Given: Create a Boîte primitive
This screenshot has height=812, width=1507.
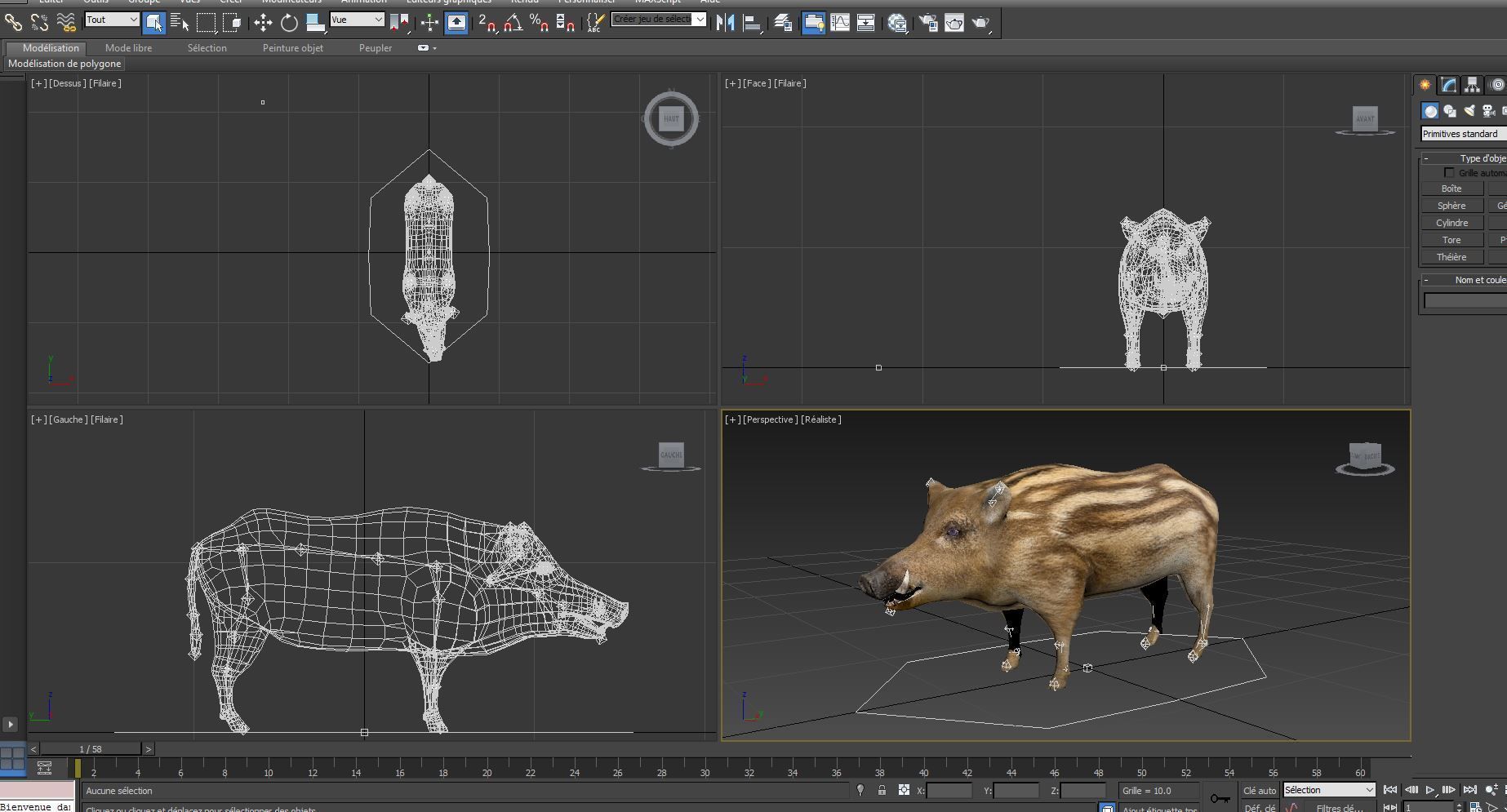Looking at the screenshot, I should click(1451, 189).
